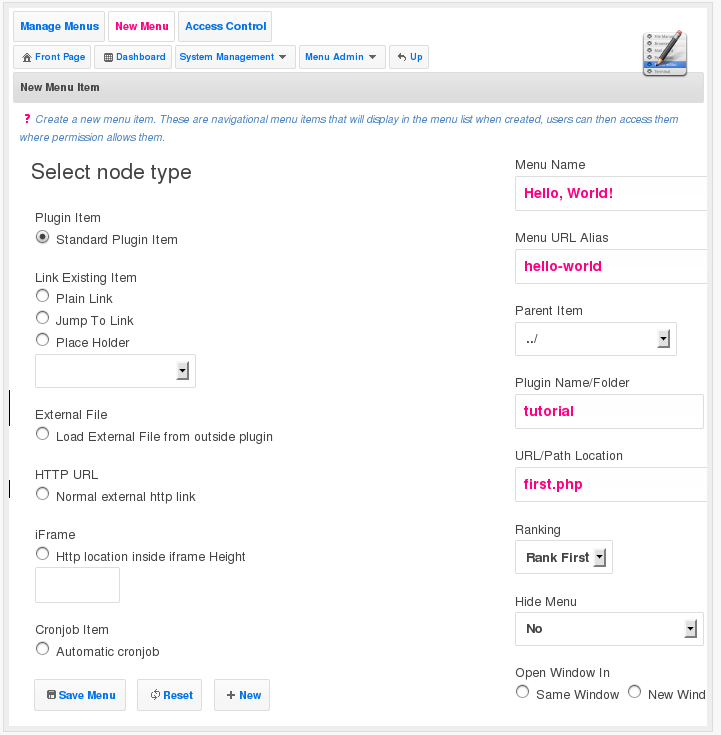Viewport: 721px width, 735px height.
Task: Select the Same Window radio option
Action: pyautogui.click(x=522, y=692)
